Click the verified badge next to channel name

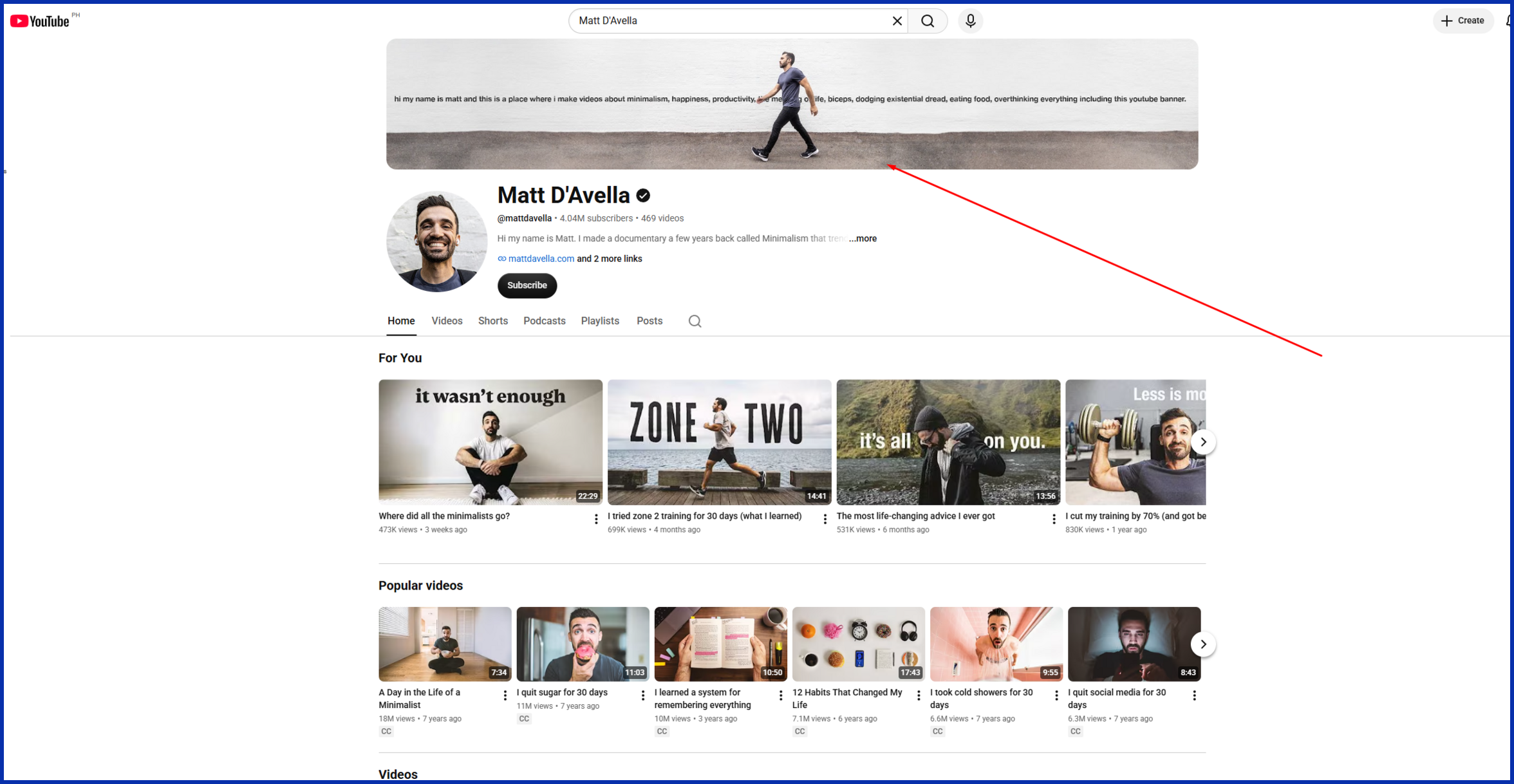(x=643, y=196)
